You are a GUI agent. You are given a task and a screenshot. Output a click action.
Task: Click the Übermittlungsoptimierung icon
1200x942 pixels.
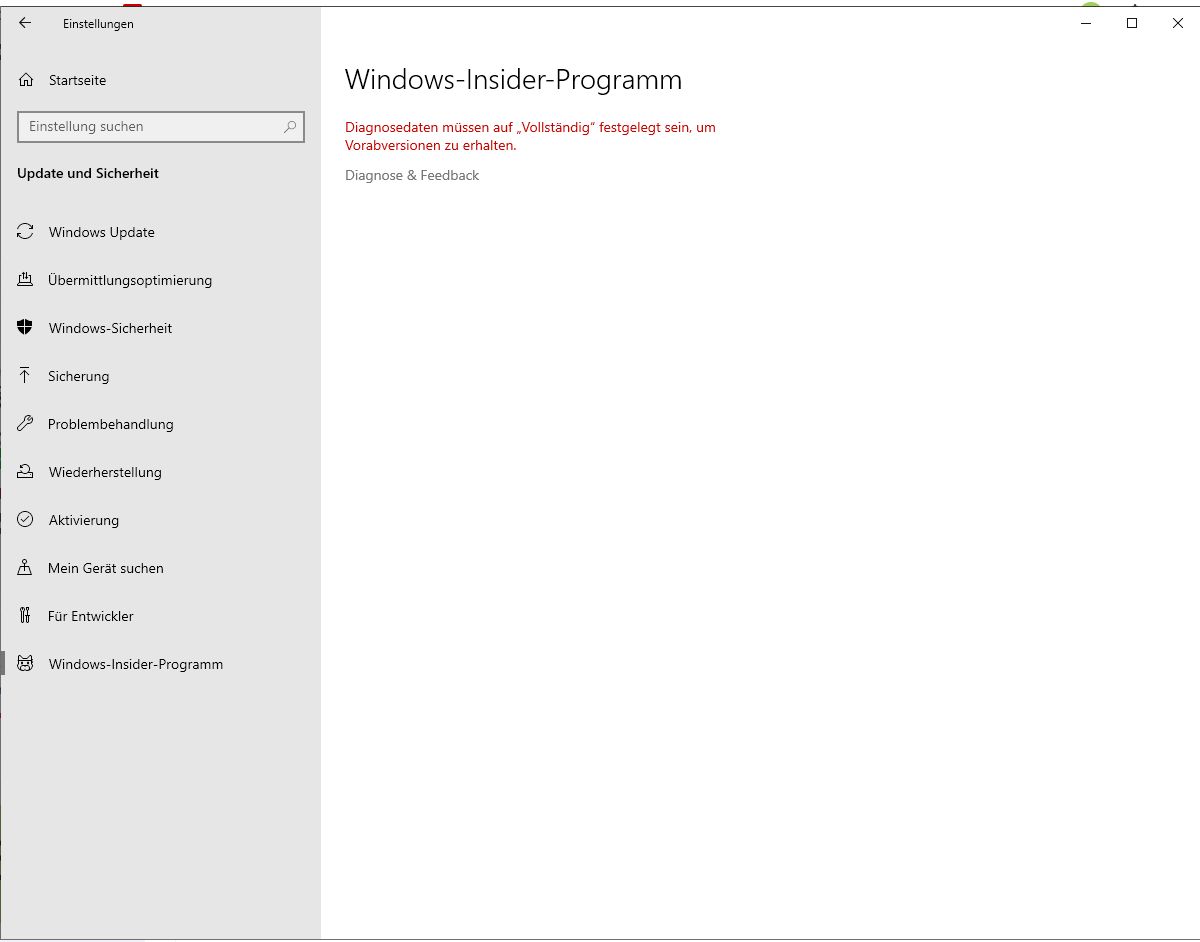(x=26, y=280)
